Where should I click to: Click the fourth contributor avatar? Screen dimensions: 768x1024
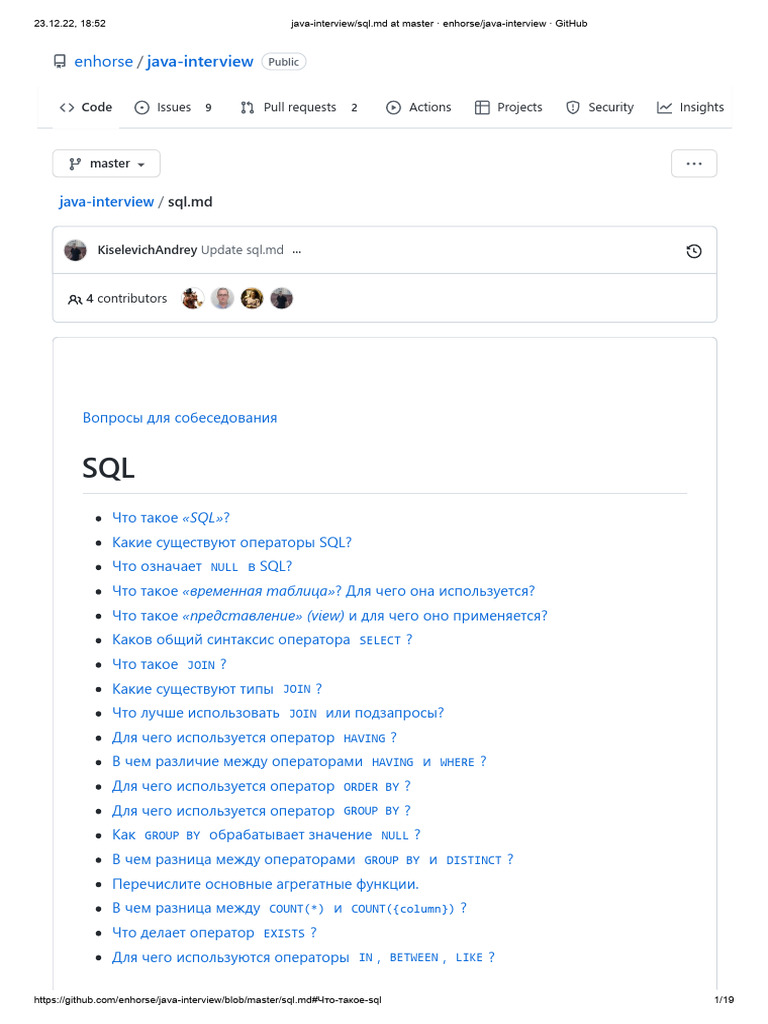pos(282,298)
